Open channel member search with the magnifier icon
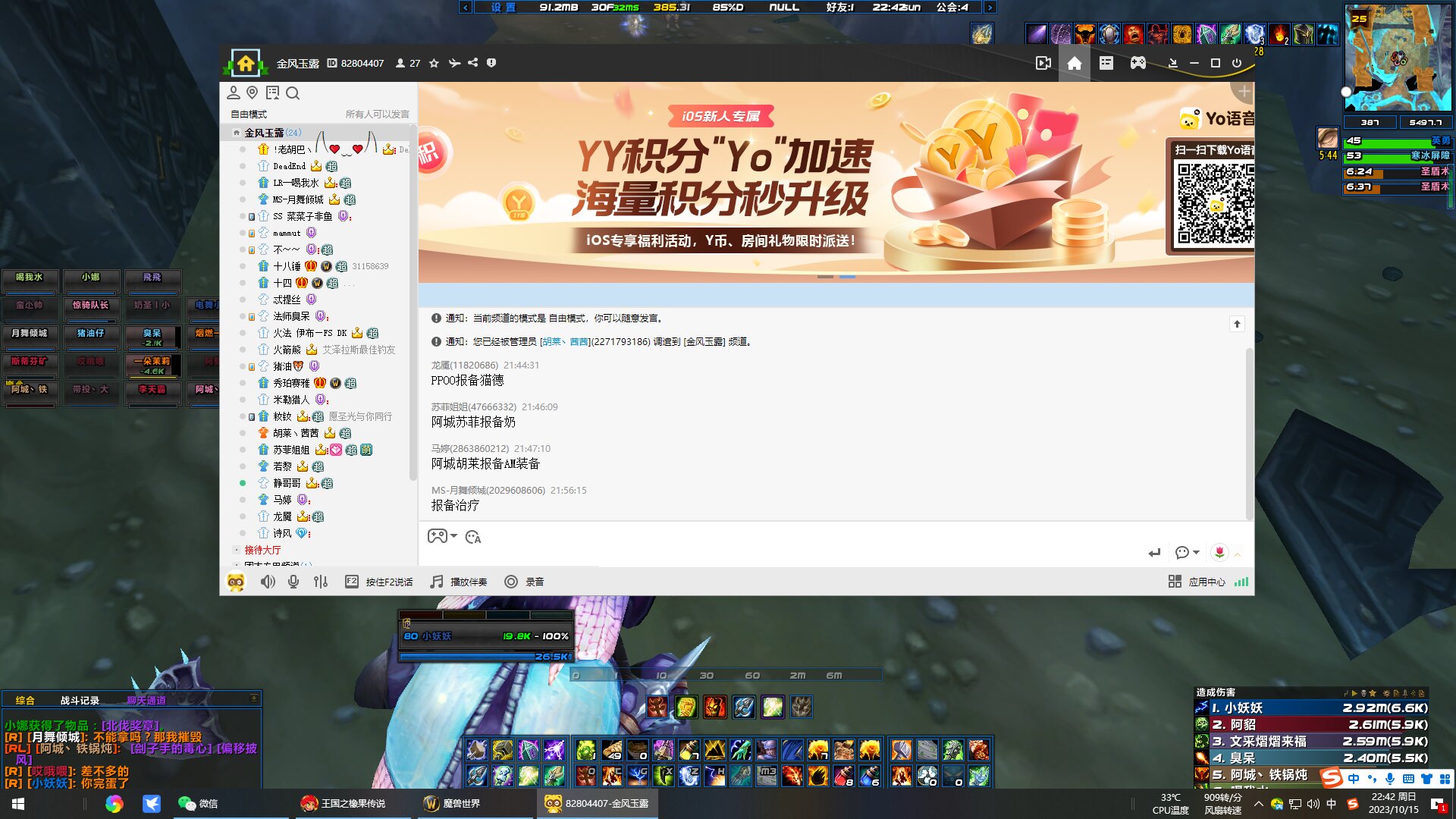The width and height of the screenshot is (1456, 819). pyautogui.click(x=293, y=93)
